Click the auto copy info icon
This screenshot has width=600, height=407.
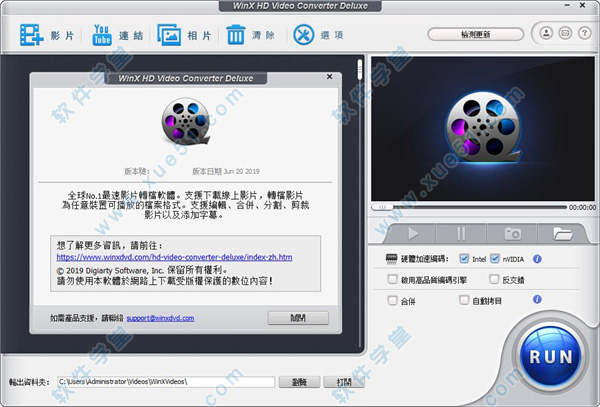(x=537, y=299)
